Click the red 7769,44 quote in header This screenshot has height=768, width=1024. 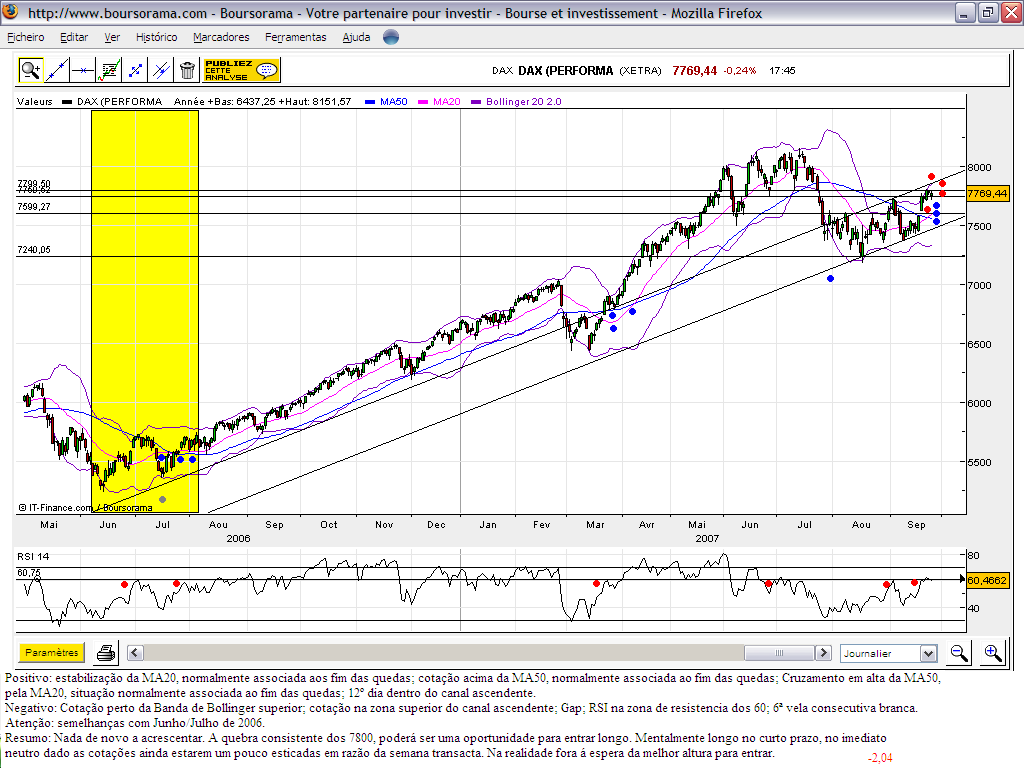(695, 71)
